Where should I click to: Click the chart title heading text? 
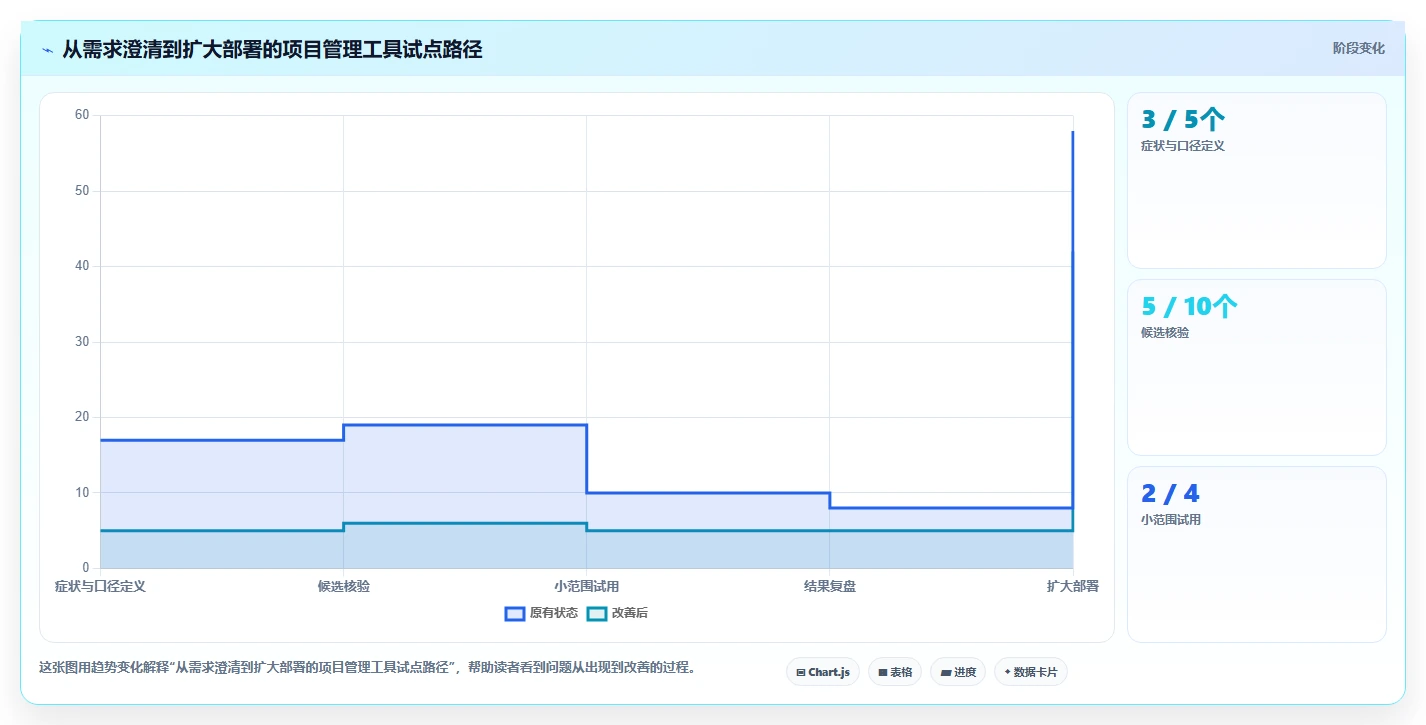272,49
